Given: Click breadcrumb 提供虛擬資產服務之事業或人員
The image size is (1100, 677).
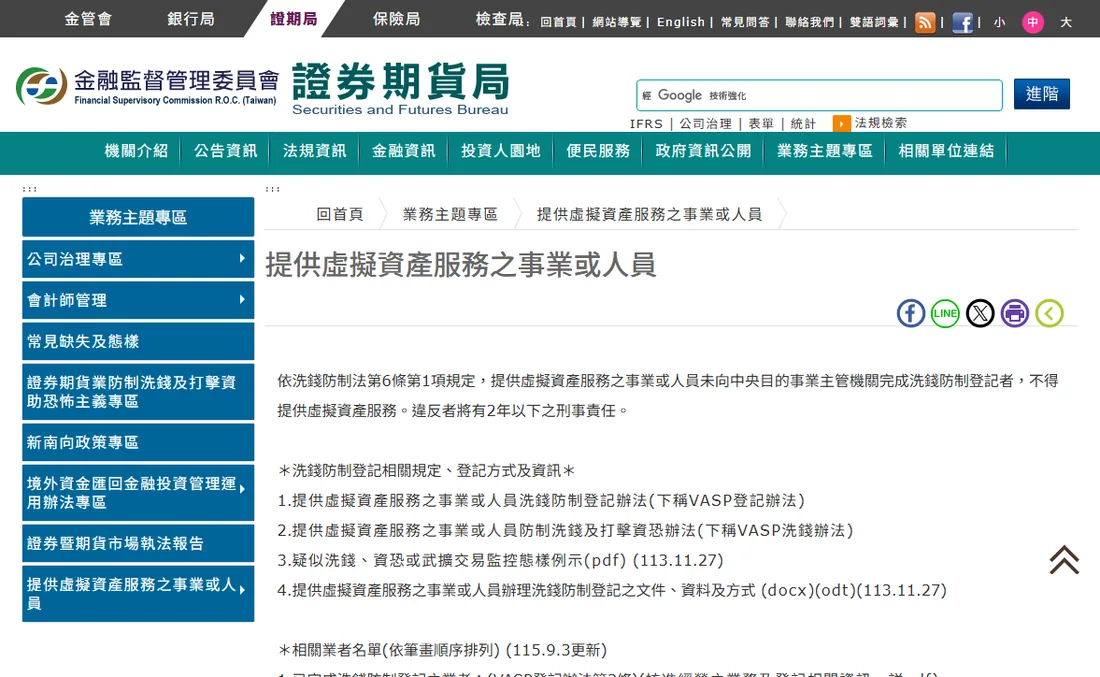Looking at the screenshot, I should coord(649,215).
